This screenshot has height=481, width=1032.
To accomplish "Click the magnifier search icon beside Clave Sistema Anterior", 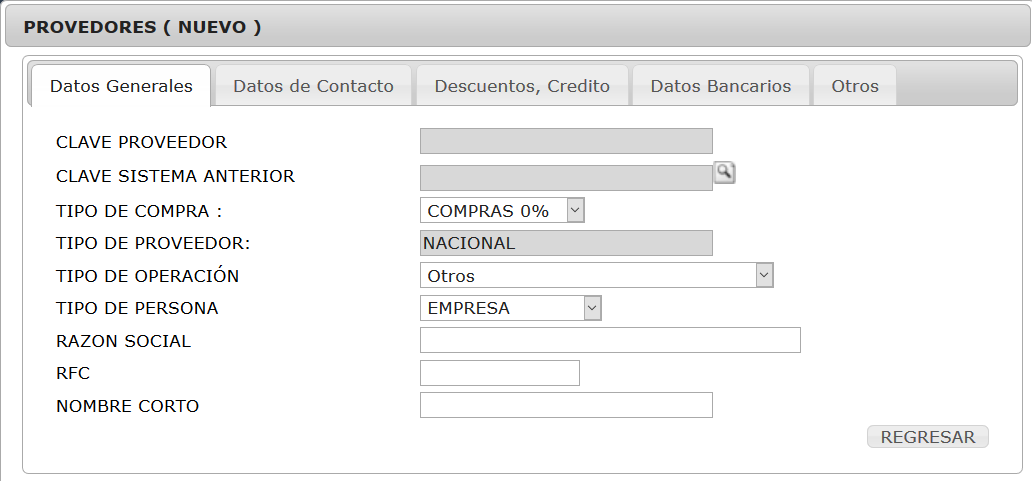I will pos(725,173).
